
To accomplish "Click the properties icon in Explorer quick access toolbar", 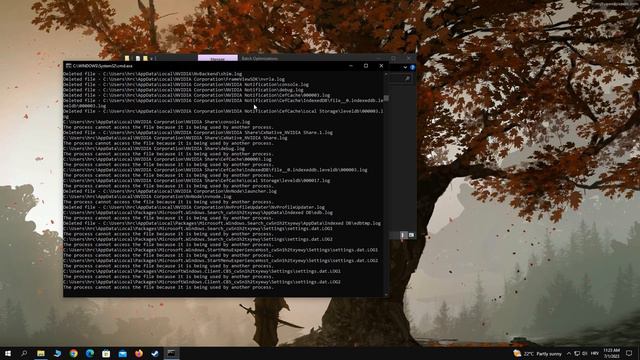I will [138, 58].
